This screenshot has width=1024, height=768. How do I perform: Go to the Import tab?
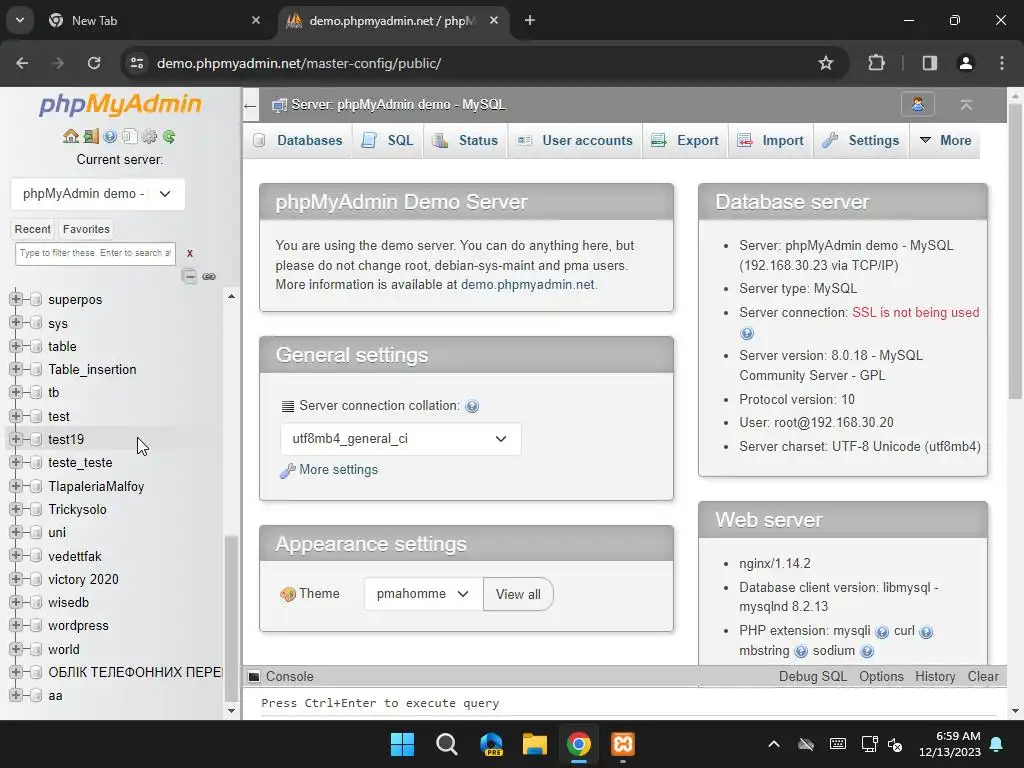click(771, 140)
